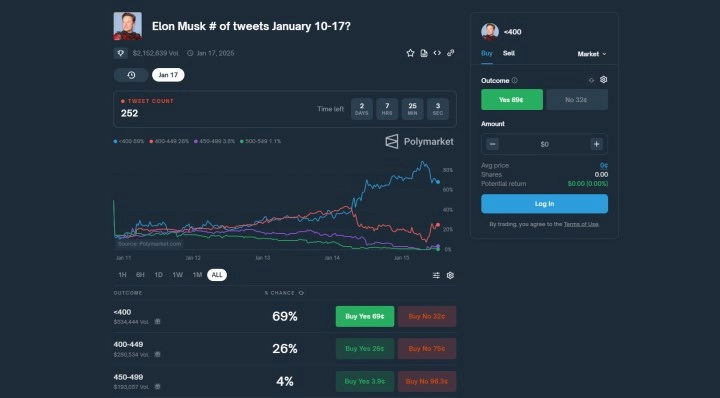The width and height of the screenshot is (720, 398).
Task: Open the past markets history icon pill
Action: click(x=131, y=75)
